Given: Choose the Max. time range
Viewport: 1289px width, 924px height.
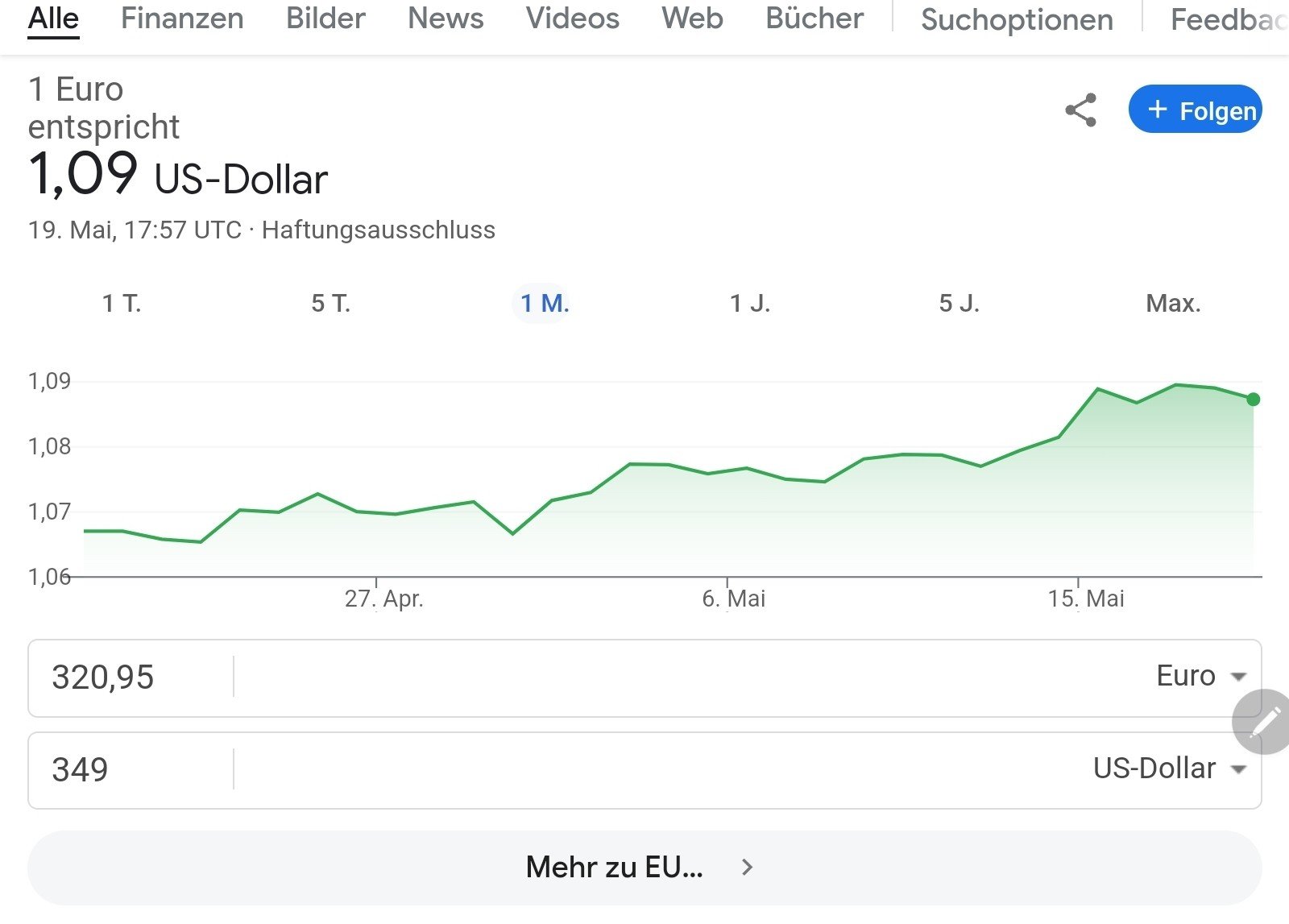Looking at the screenshot, I should pyautogui.click(x=1173, y=304).
